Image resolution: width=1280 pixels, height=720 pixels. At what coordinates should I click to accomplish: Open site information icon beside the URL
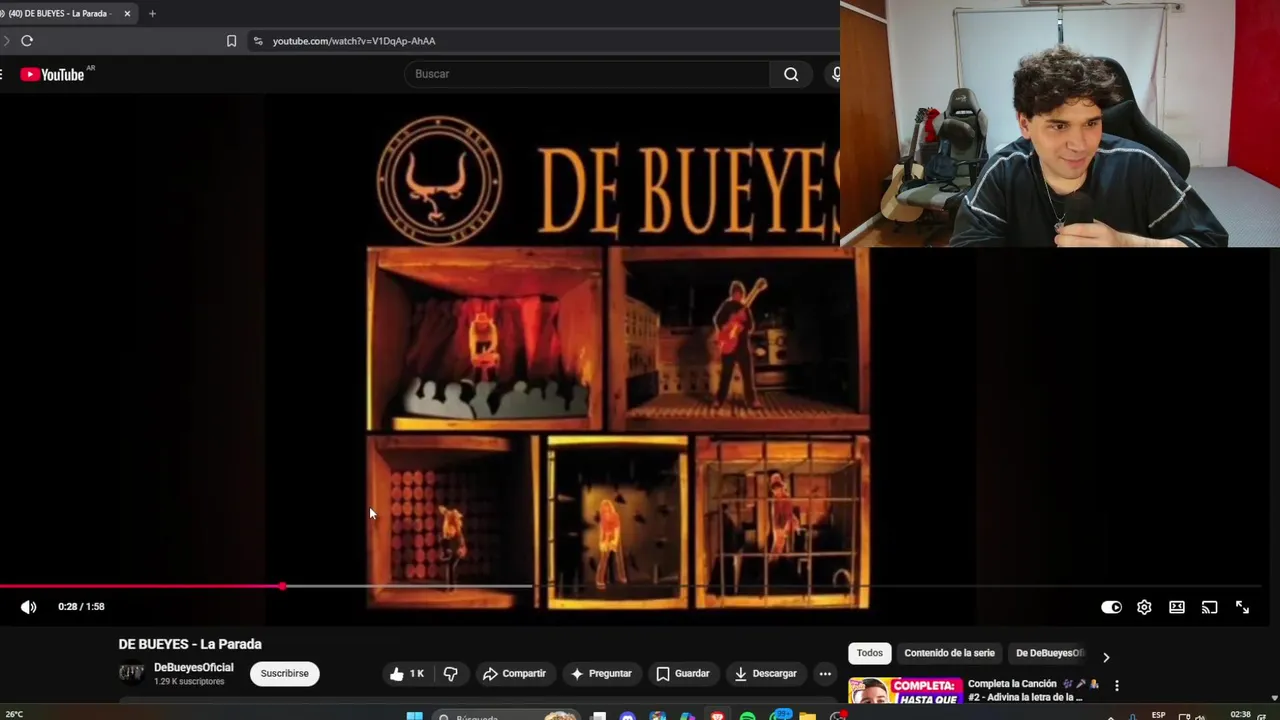coord(257,41)
